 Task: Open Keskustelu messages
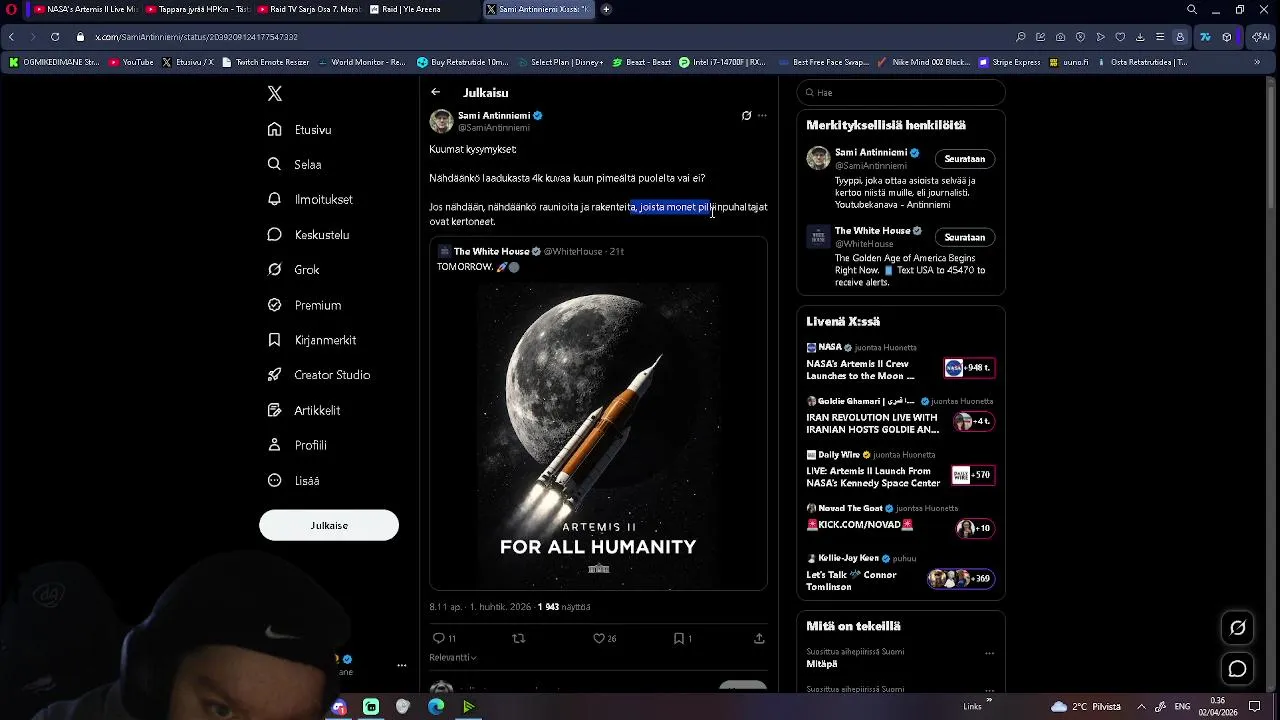309,235
